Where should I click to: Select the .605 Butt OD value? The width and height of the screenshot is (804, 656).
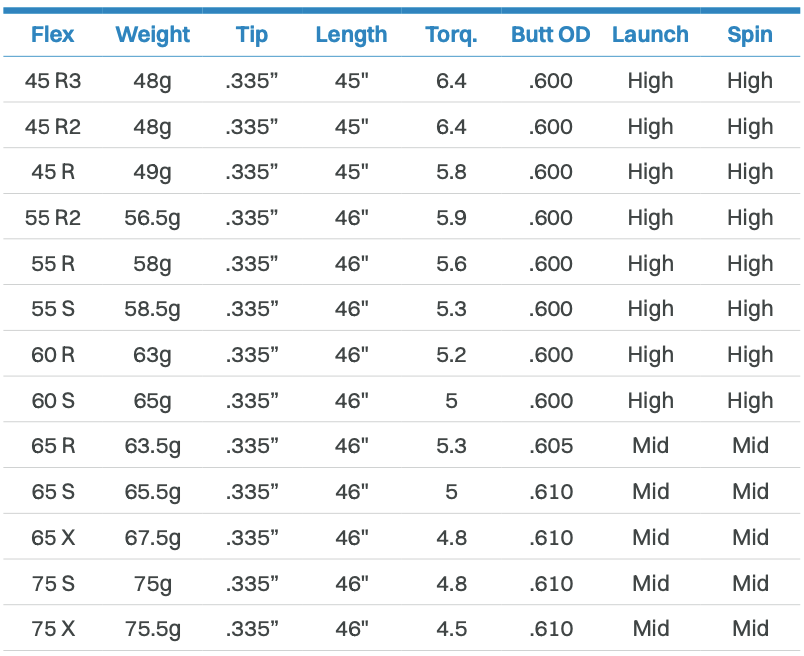pyautogui.click(x=550, y=446)
